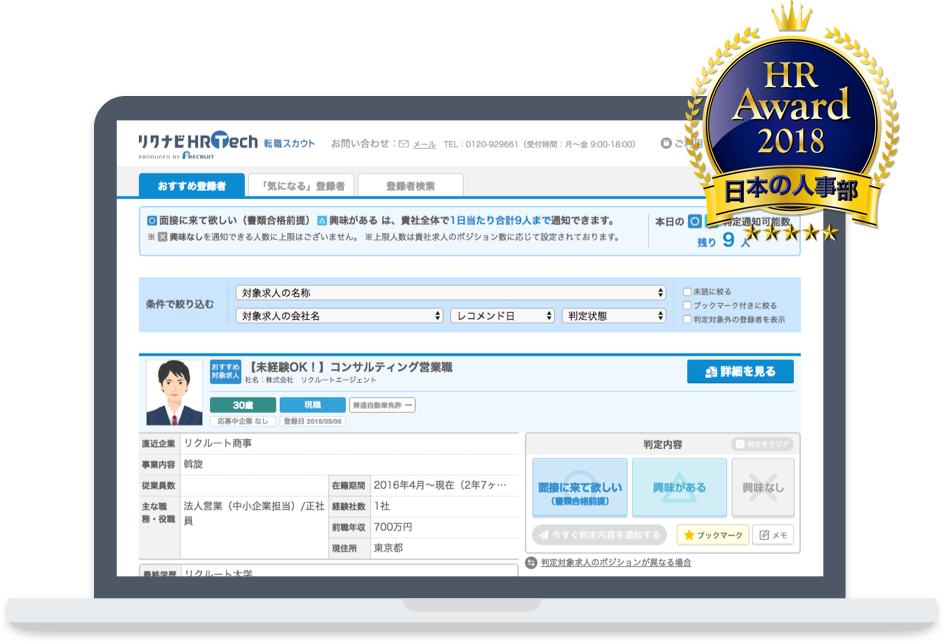Open the 対象求人の名称 dropdown

click(x=450, y=293)
